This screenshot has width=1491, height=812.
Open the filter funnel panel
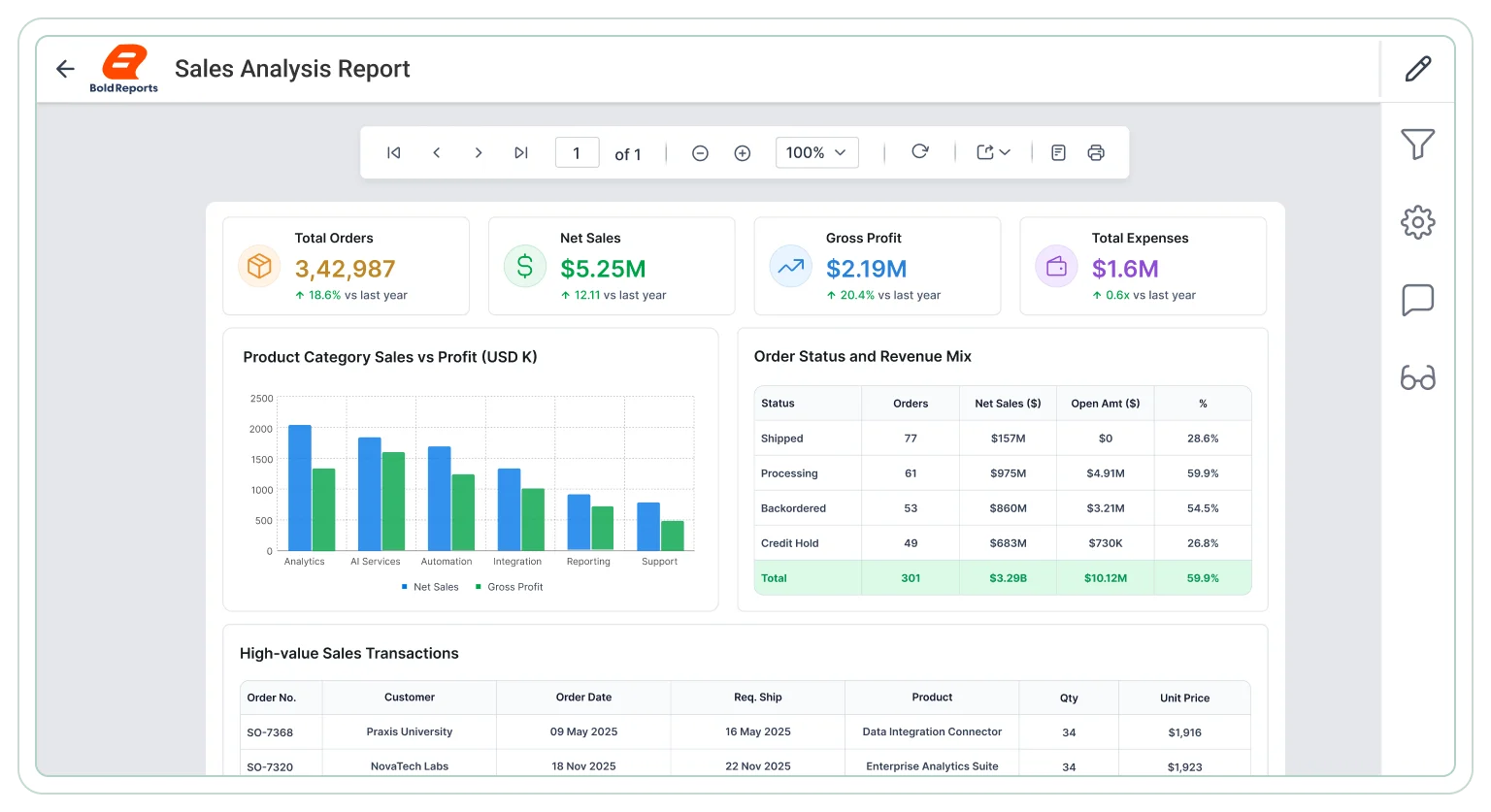(1418, 145)
